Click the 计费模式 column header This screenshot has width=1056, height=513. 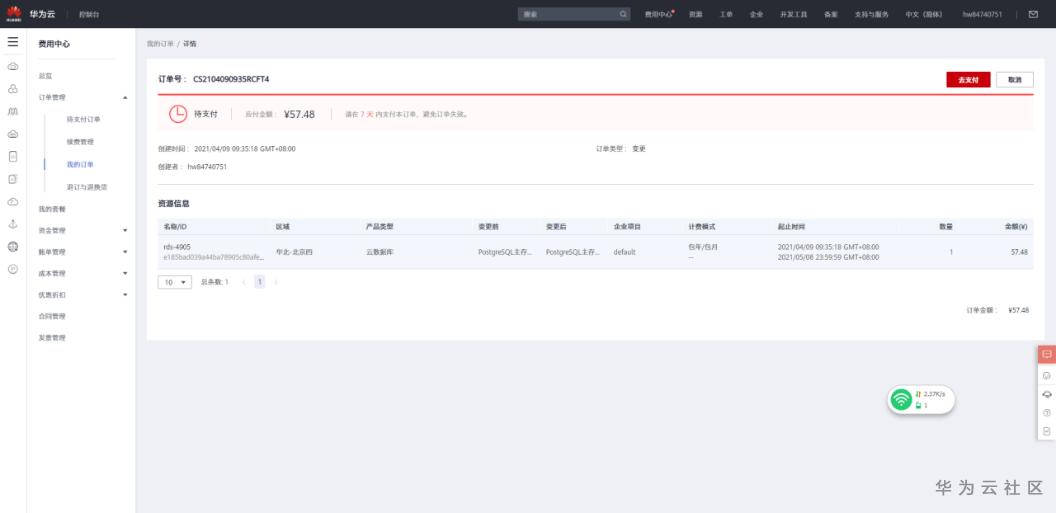tap(701, 227)
